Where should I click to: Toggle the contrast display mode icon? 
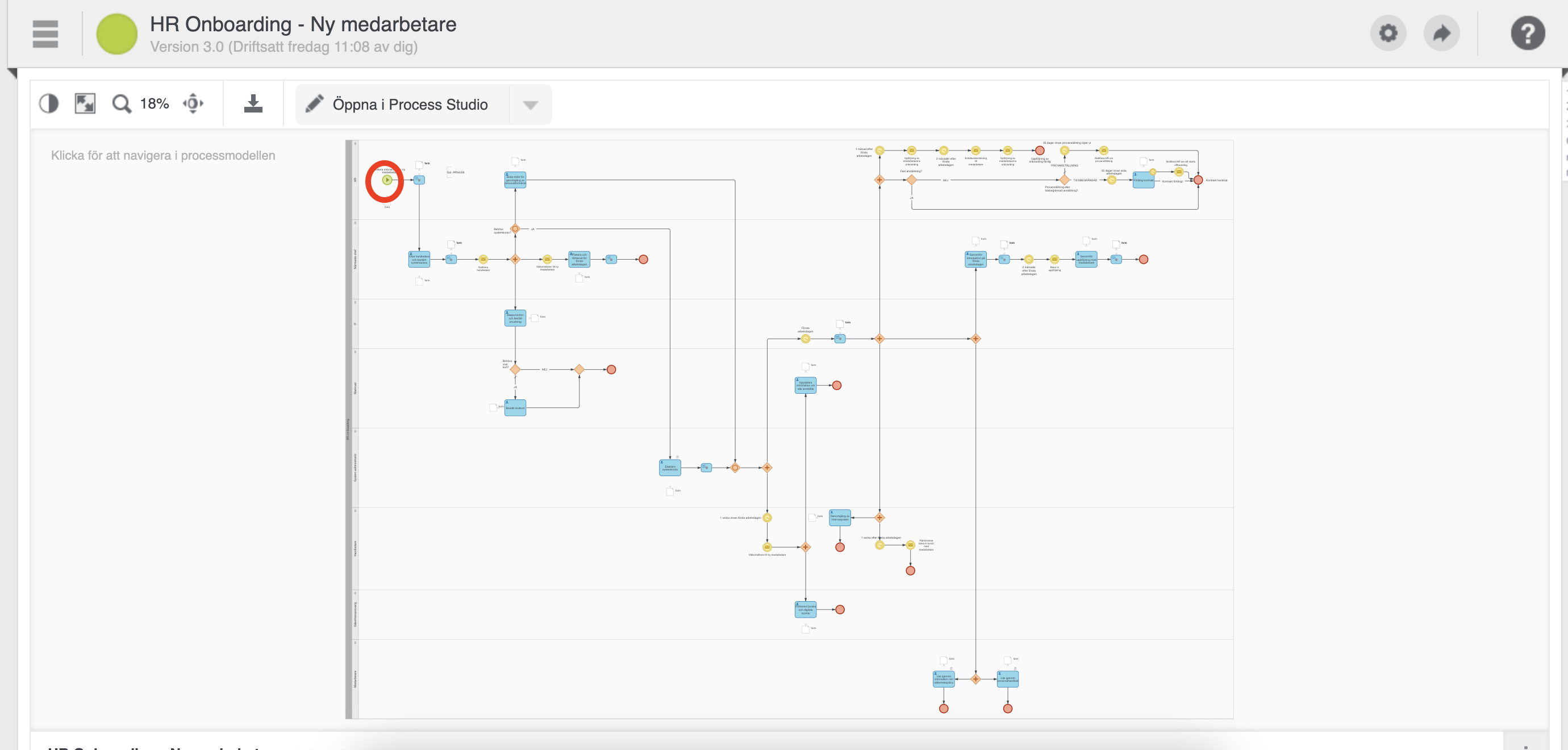(49, 103)
